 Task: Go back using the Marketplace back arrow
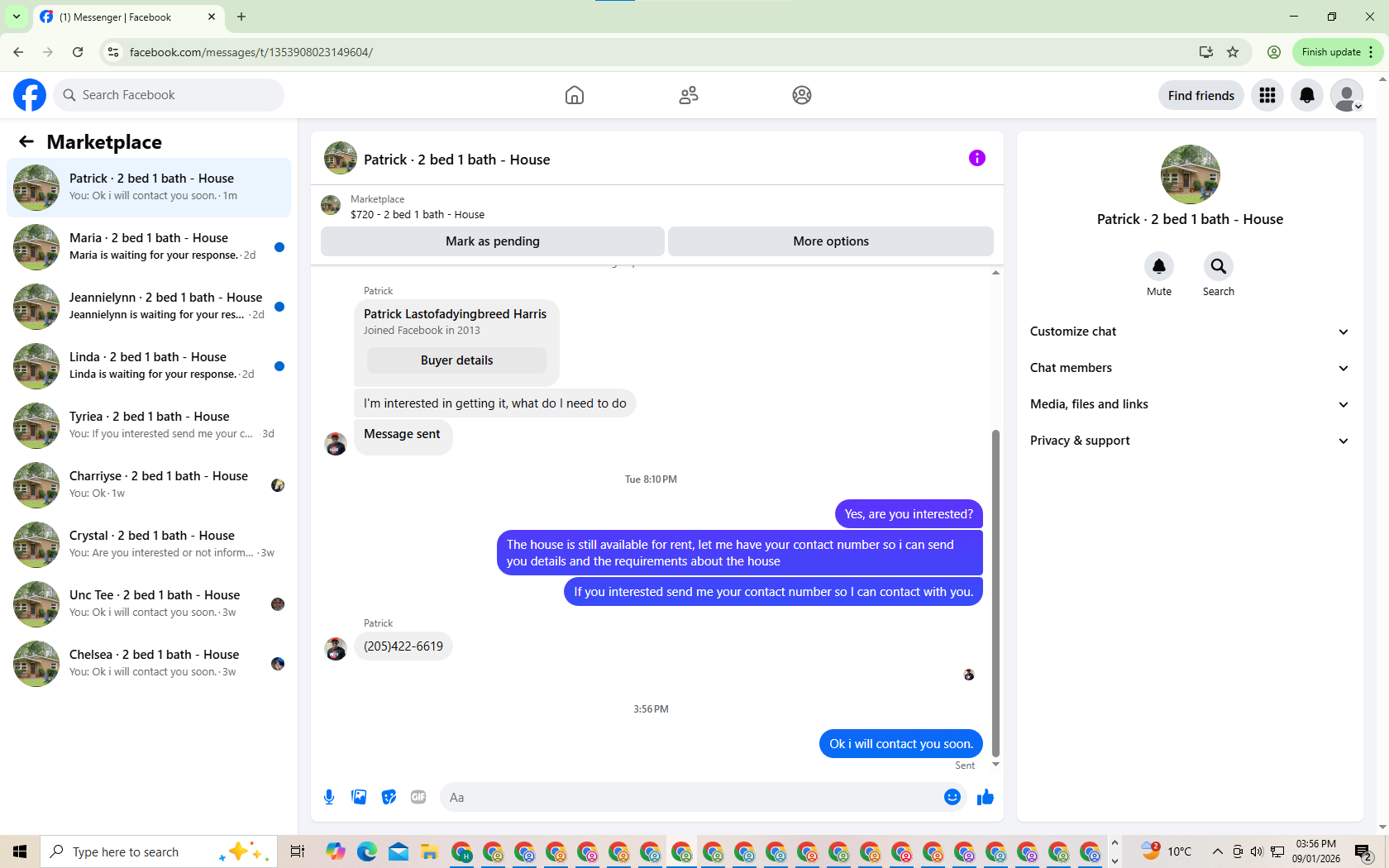[26, 141]
